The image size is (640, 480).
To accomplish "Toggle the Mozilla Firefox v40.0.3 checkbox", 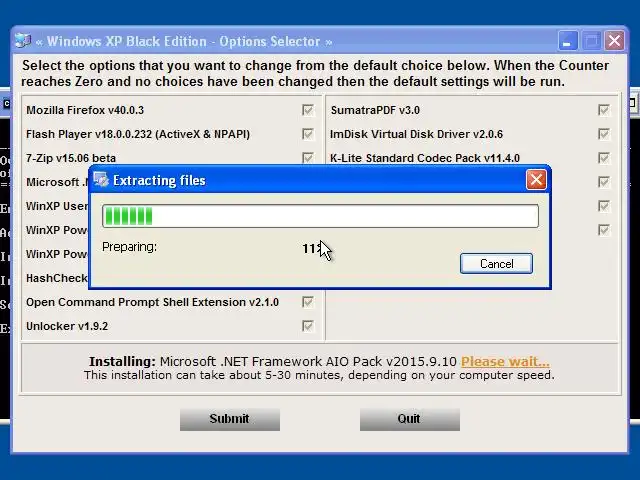I will (x=308, y=110).
